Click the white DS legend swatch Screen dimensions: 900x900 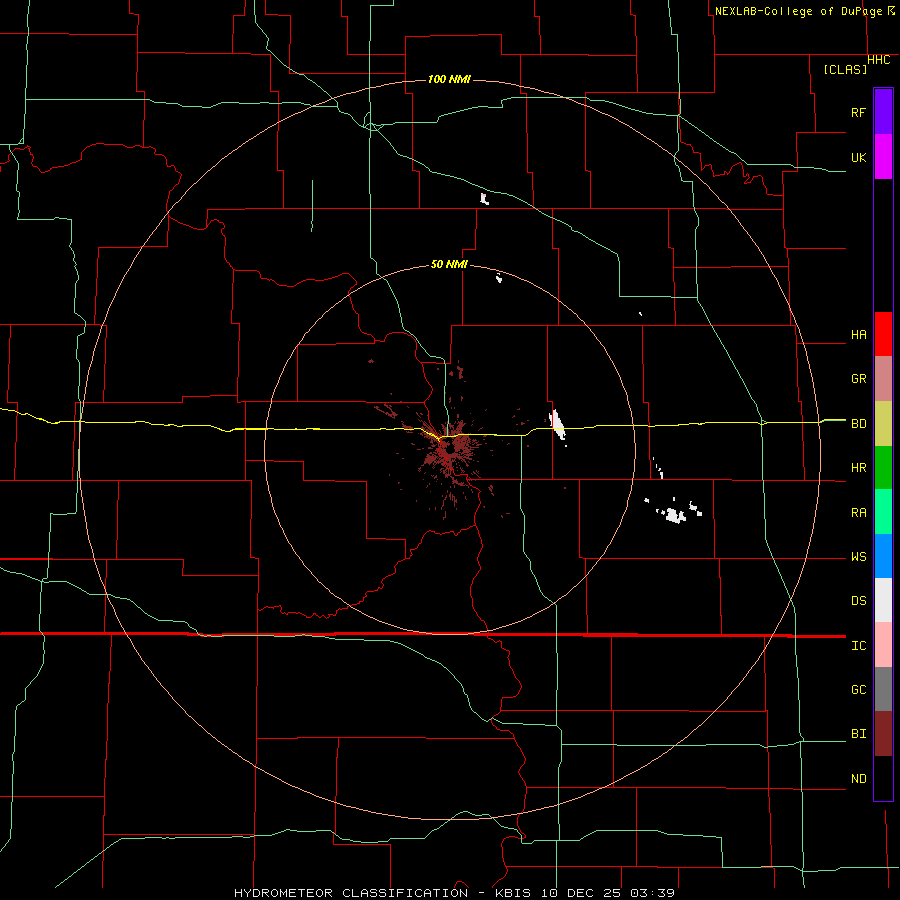883,600
